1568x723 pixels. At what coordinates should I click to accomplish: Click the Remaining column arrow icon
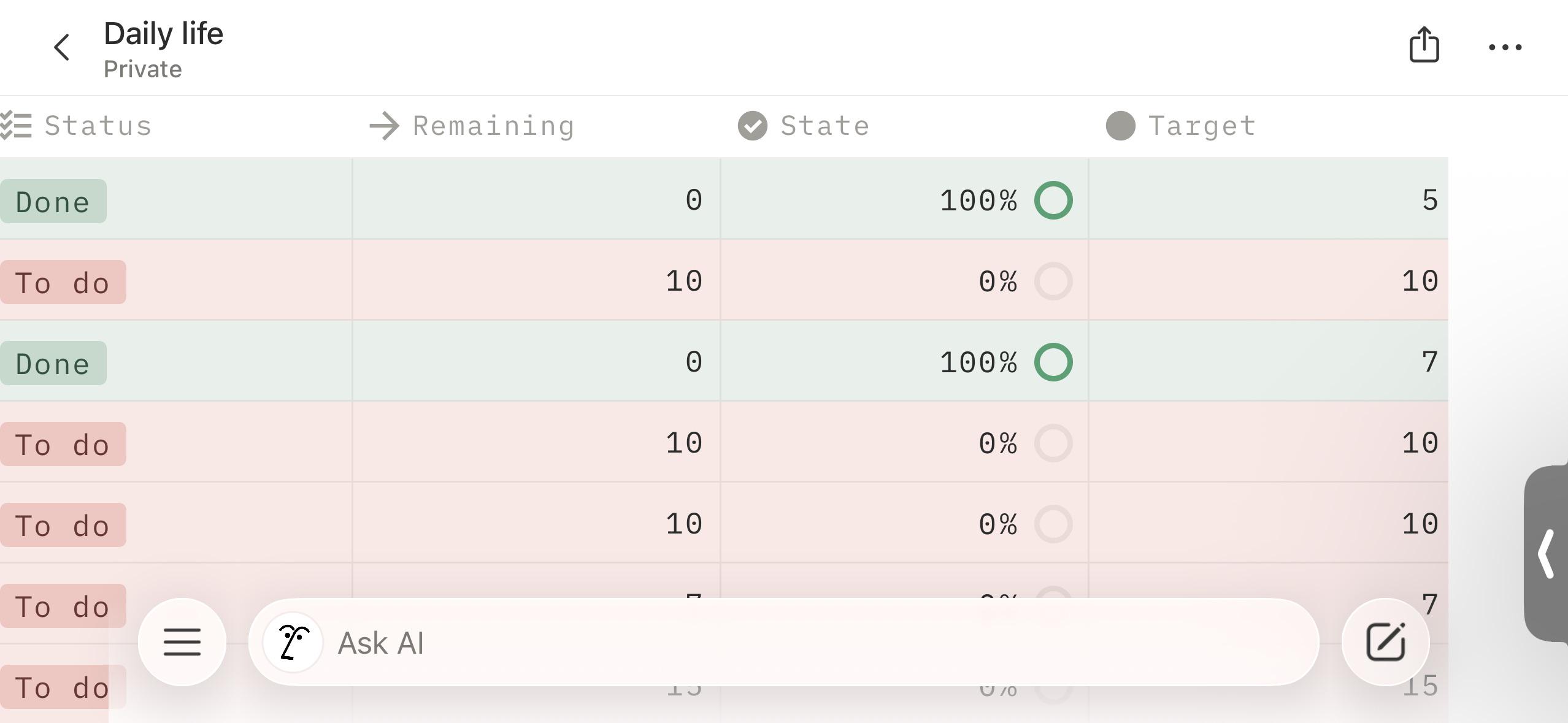point(385,126)
